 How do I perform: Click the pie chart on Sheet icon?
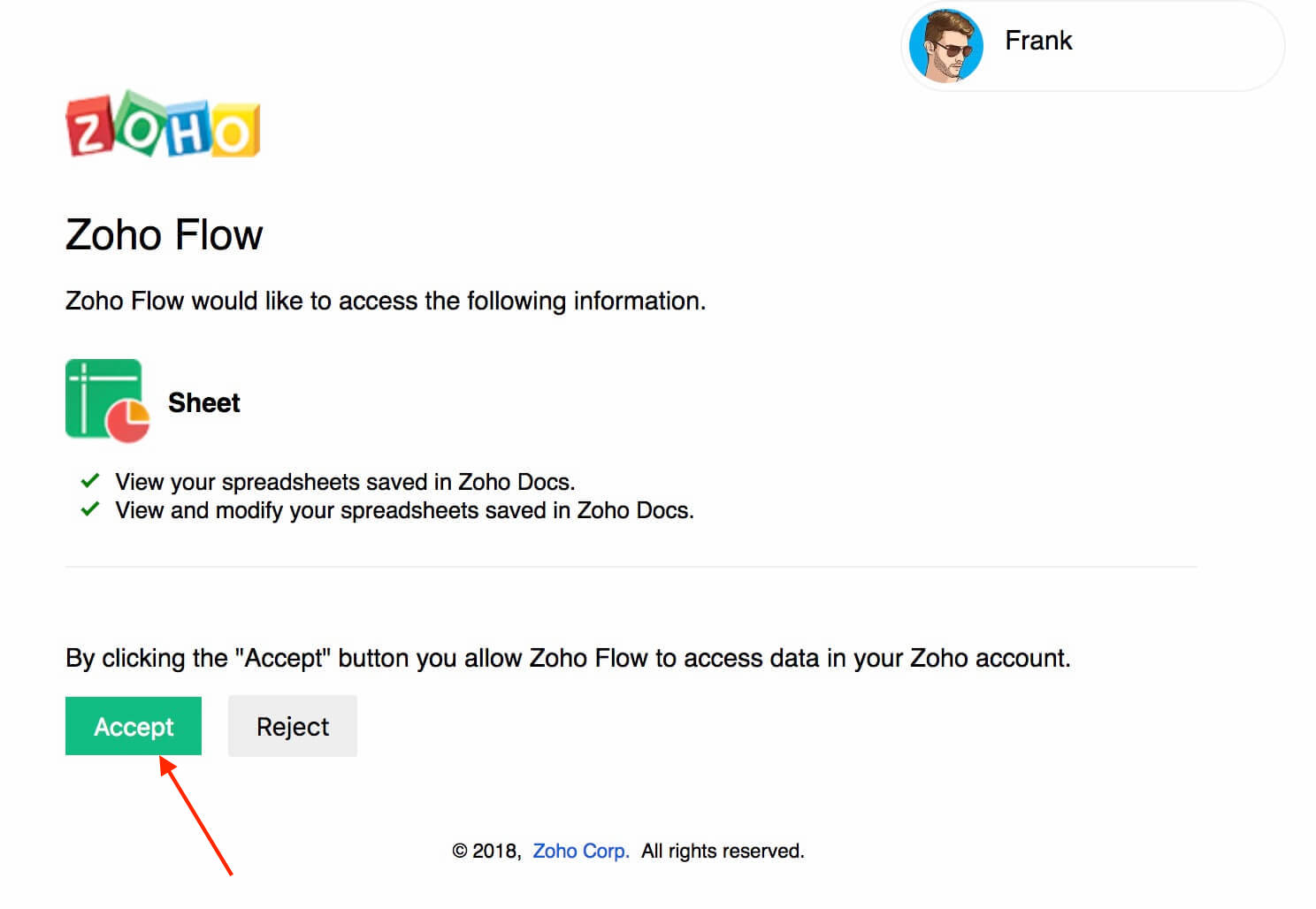128,420
